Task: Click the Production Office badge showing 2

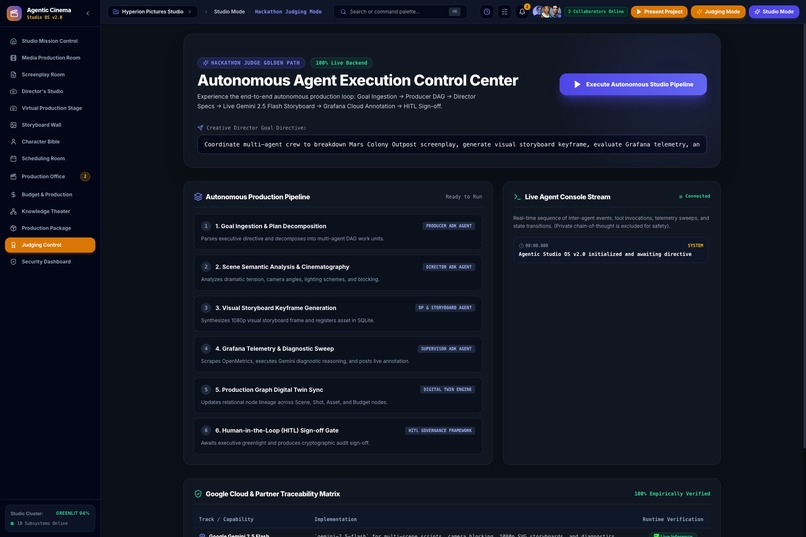Action: point(85,176)
